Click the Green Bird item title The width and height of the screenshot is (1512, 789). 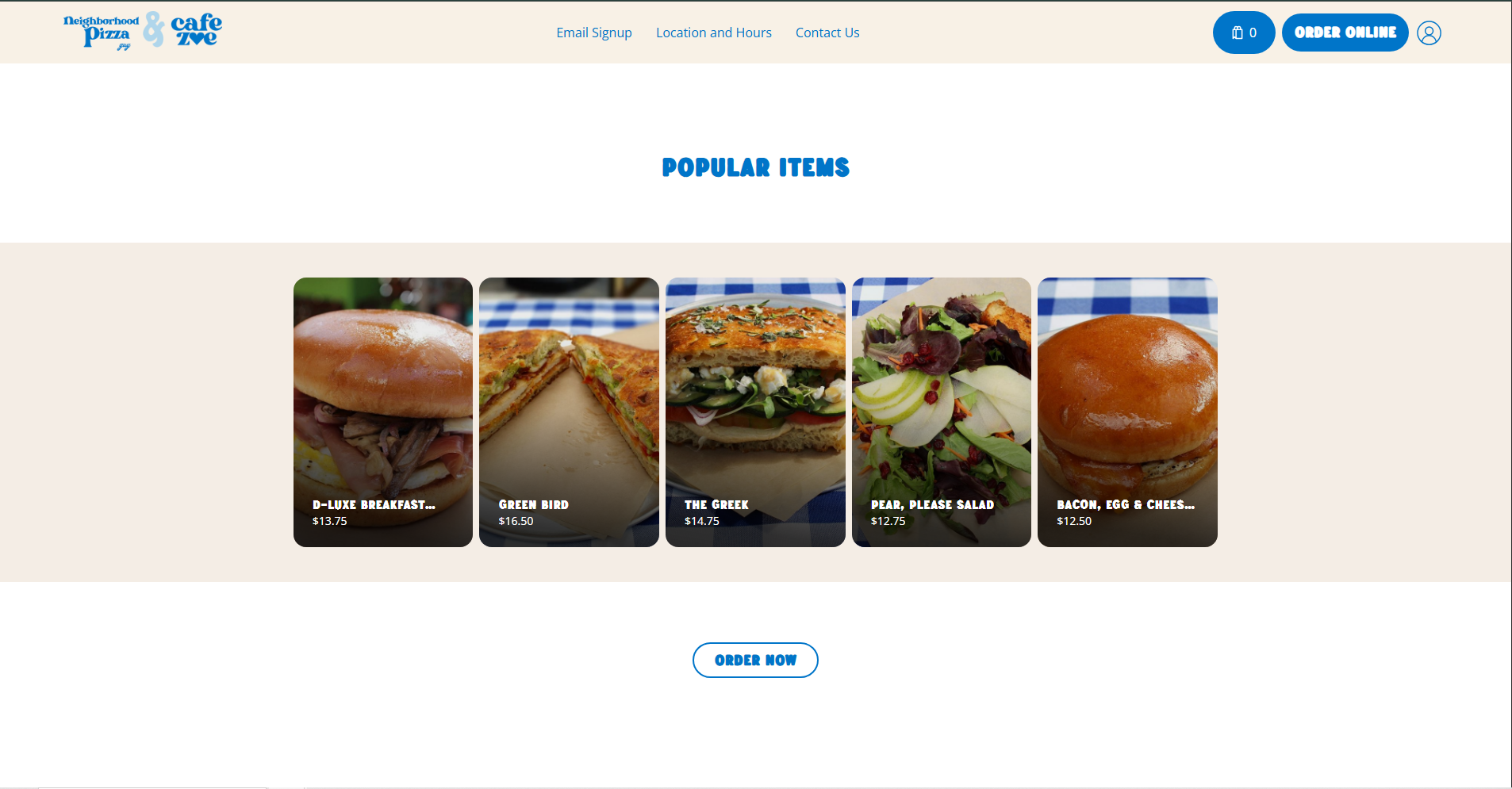[x=533, y=504]
